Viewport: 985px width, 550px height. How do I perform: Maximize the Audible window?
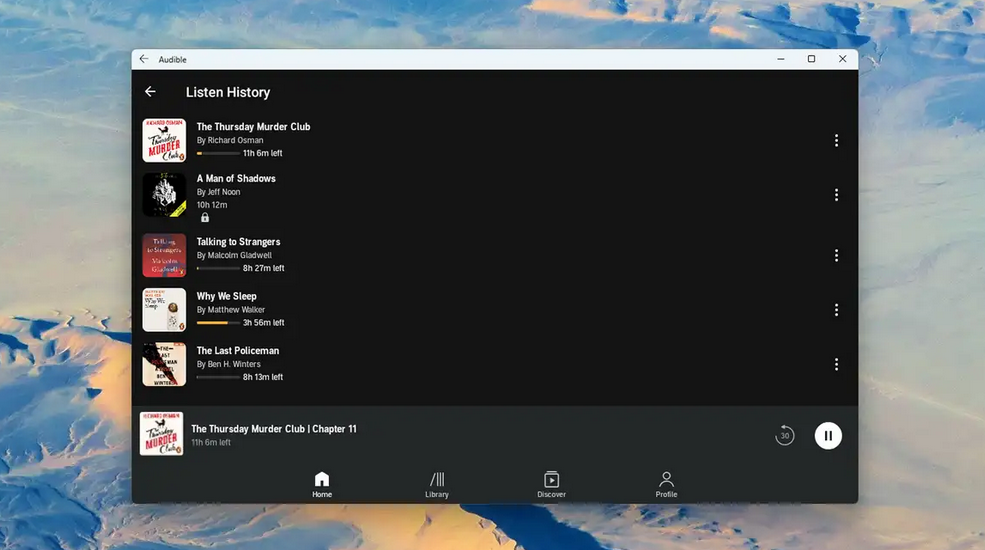812,59
